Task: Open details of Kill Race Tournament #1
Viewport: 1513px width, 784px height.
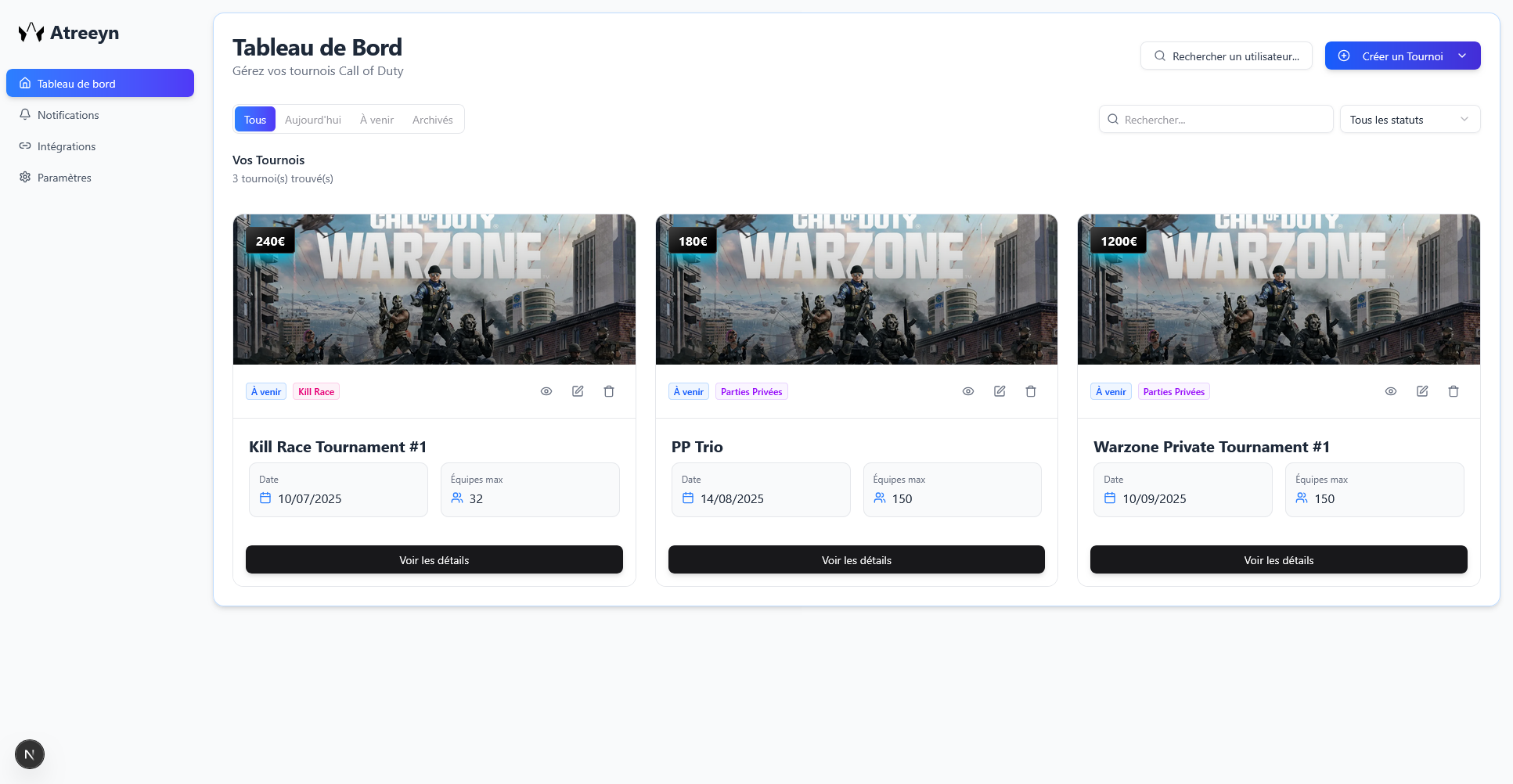Action: pos(434,559)
